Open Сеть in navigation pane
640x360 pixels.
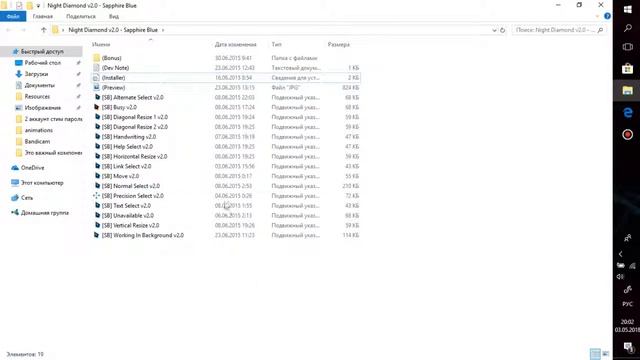point(27,198)
